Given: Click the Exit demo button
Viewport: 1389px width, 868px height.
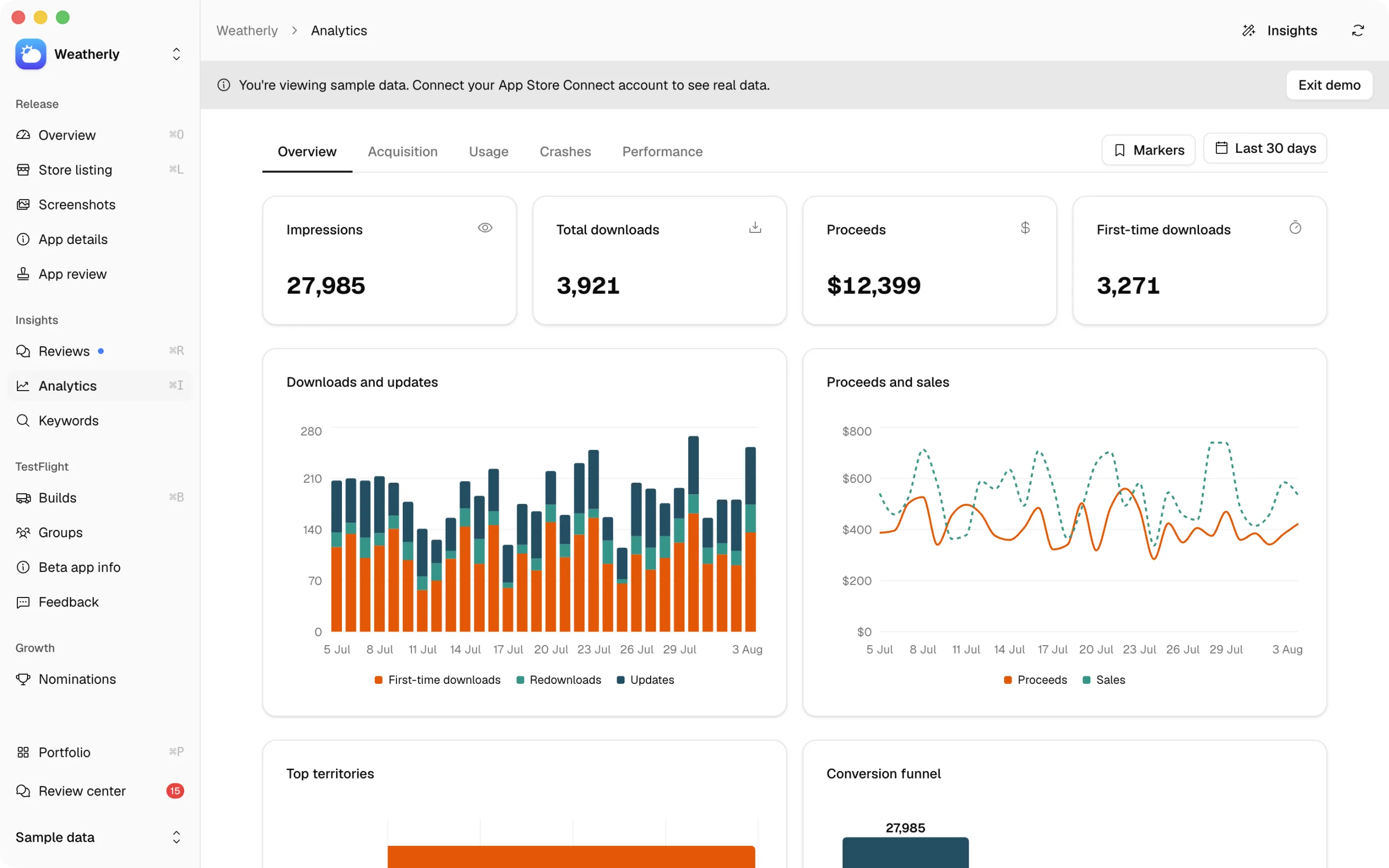Looking at the screenshot, I should [1329, 85].
